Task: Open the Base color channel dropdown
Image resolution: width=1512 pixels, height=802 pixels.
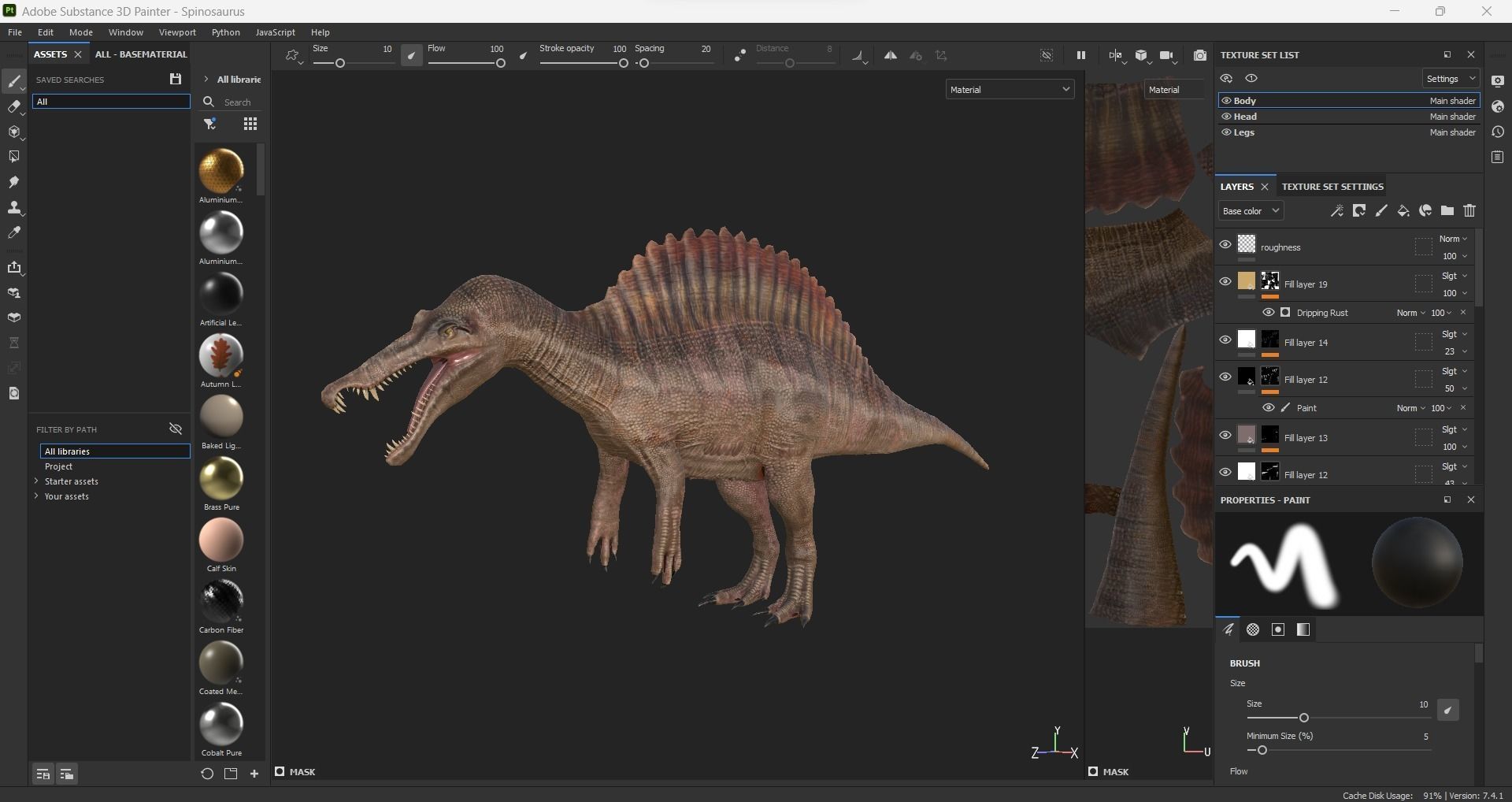Action: click(1251, 211)
